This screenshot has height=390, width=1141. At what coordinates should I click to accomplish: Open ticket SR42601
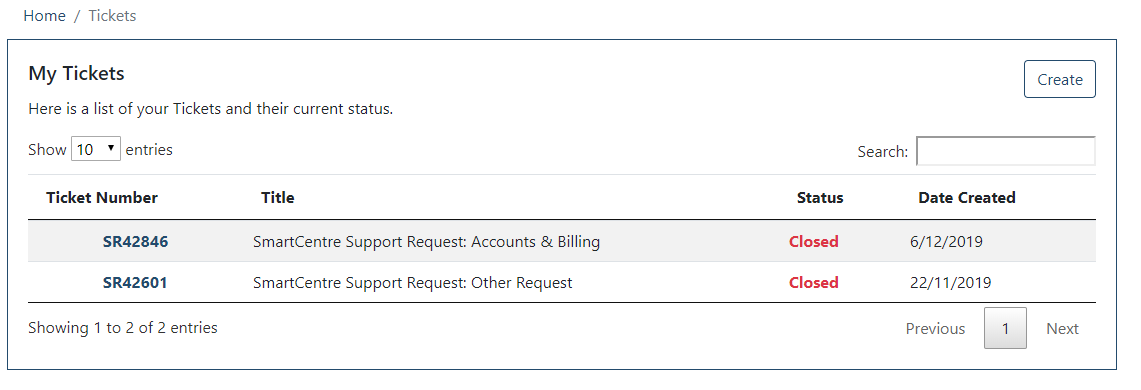tap(135, 282)
